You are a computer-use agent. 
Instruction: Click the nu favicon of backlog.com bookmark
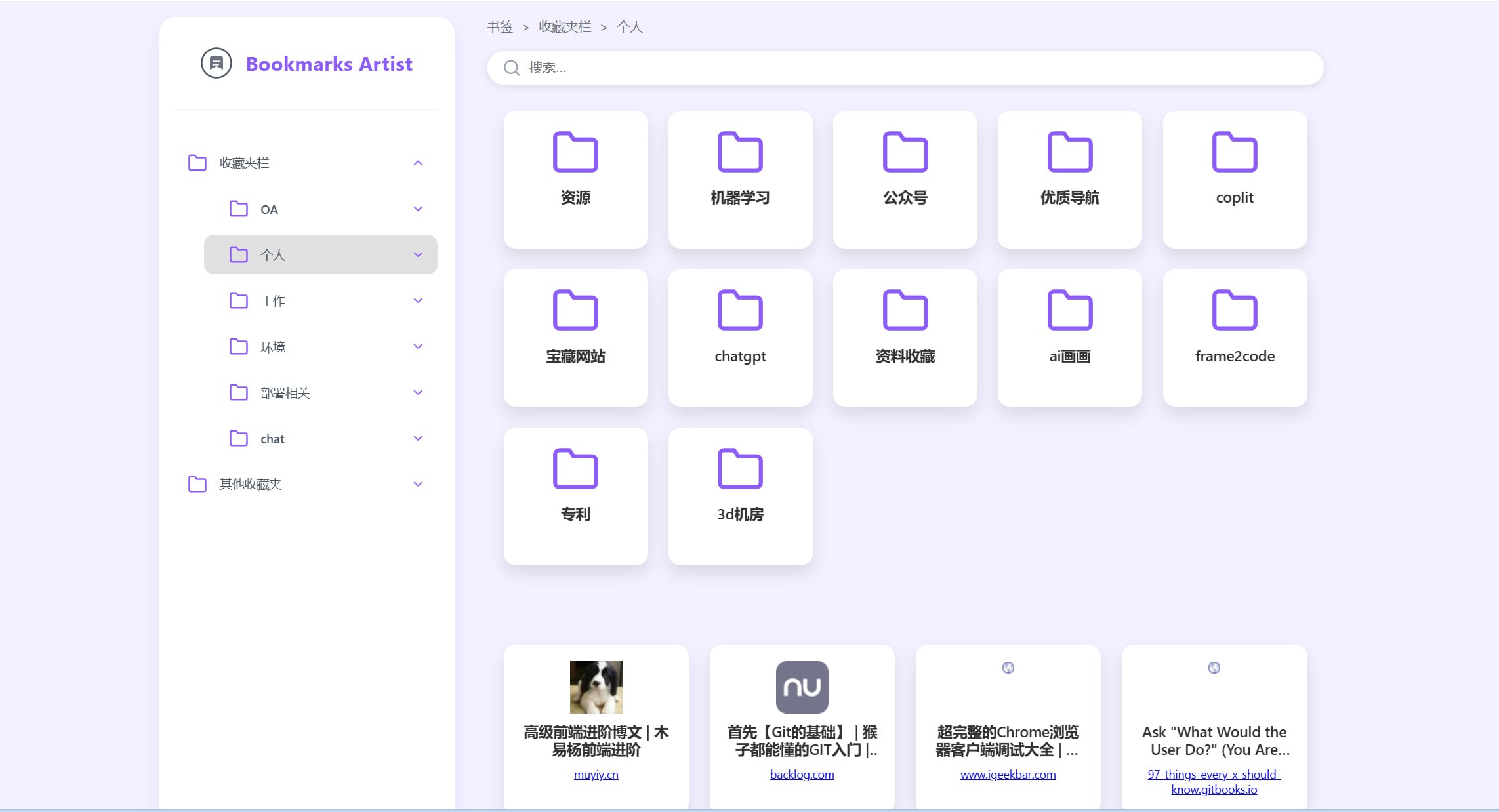point(802,687)
